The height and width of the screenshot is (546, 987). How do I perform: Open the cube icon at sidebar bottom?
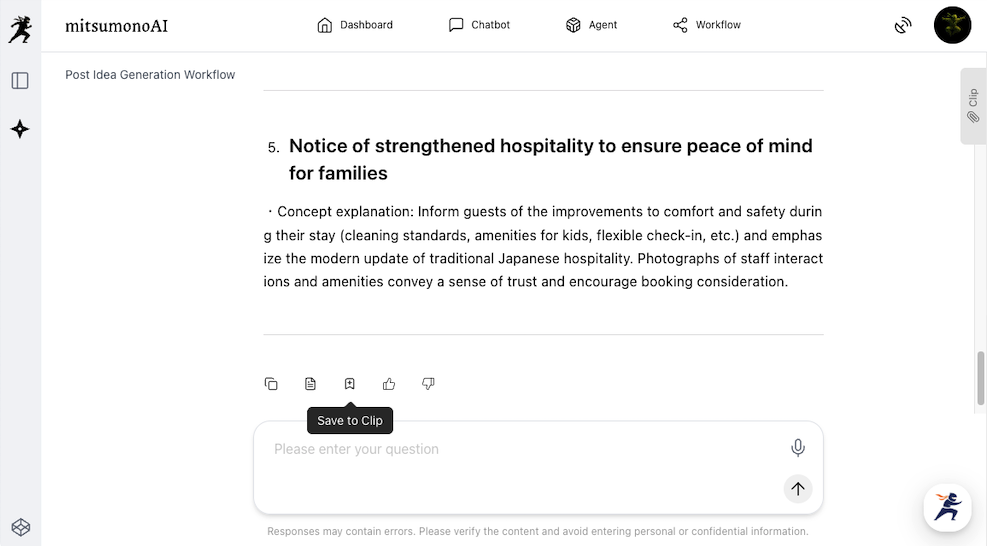pyautogui.click(x=20, y=527)
